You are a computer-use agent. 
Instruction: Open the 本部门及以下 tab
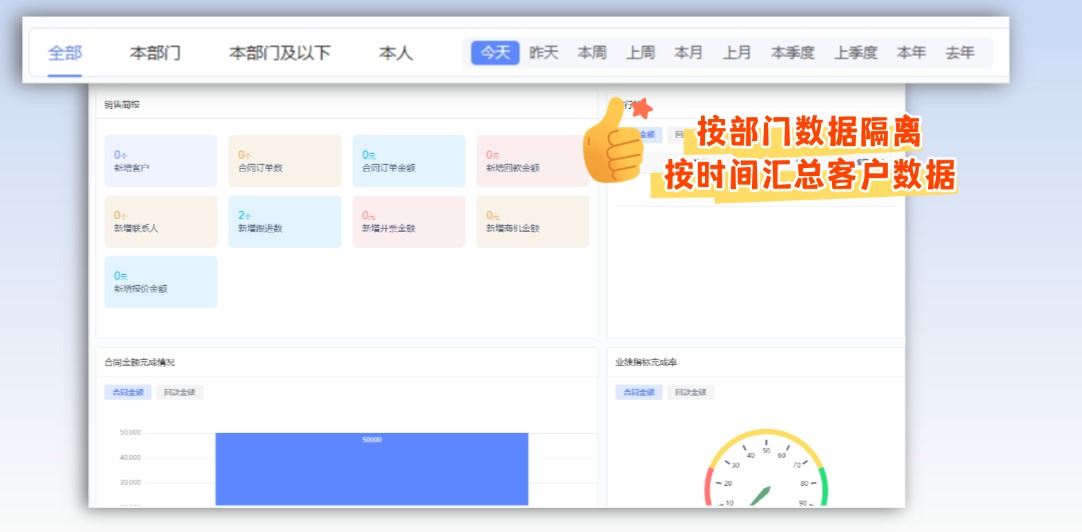280,53
